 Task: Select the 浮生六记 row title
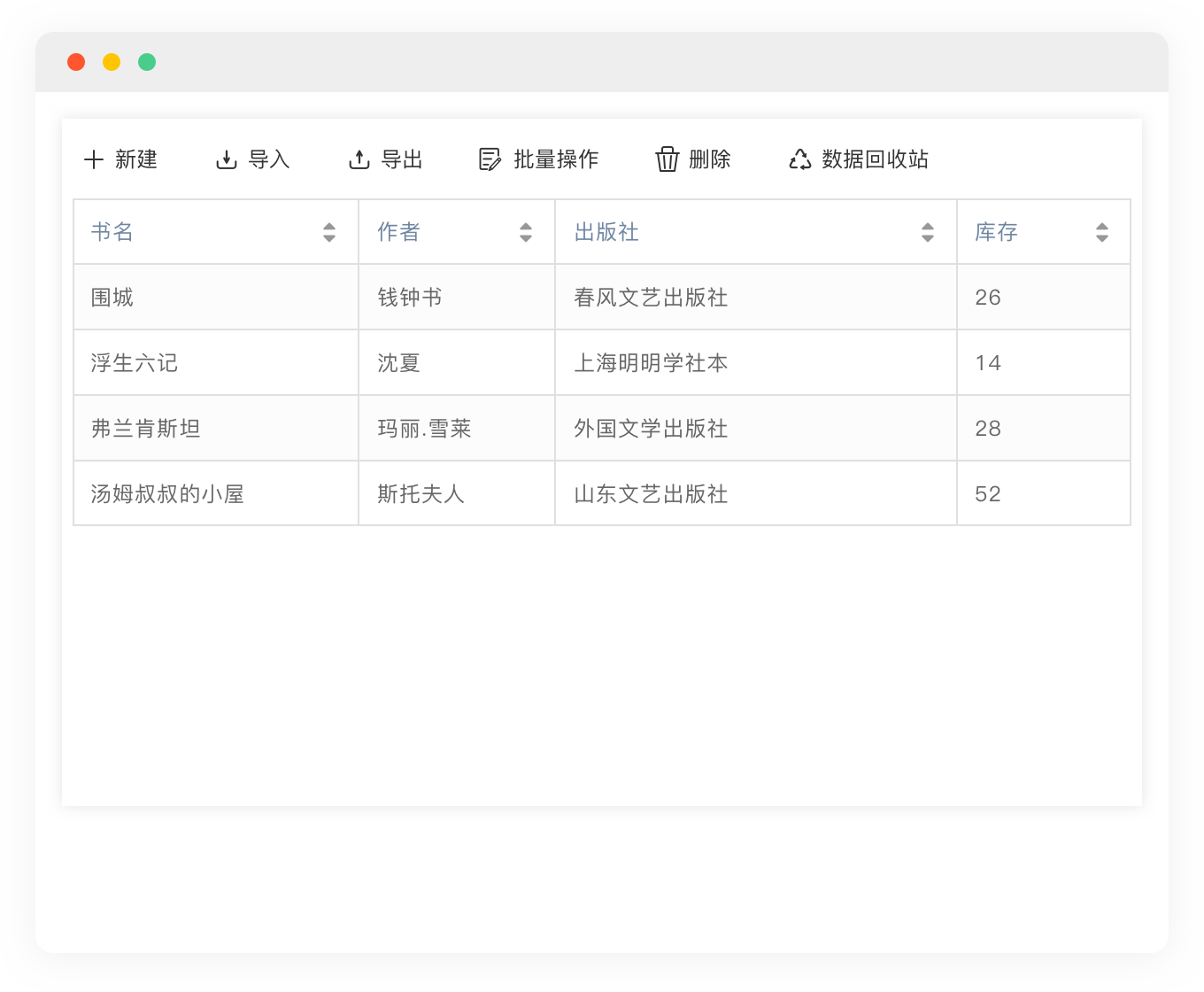point(135,363)
